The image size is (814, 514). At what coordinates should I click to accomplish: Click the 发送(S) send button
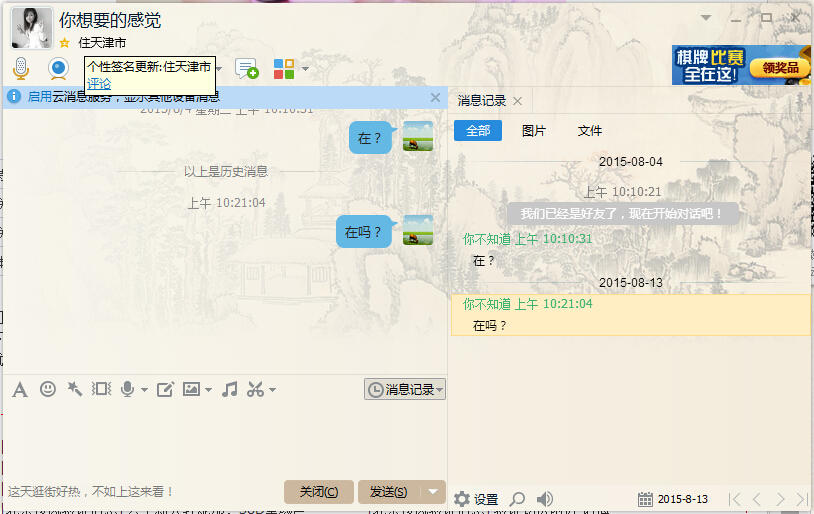click(387, 491)
